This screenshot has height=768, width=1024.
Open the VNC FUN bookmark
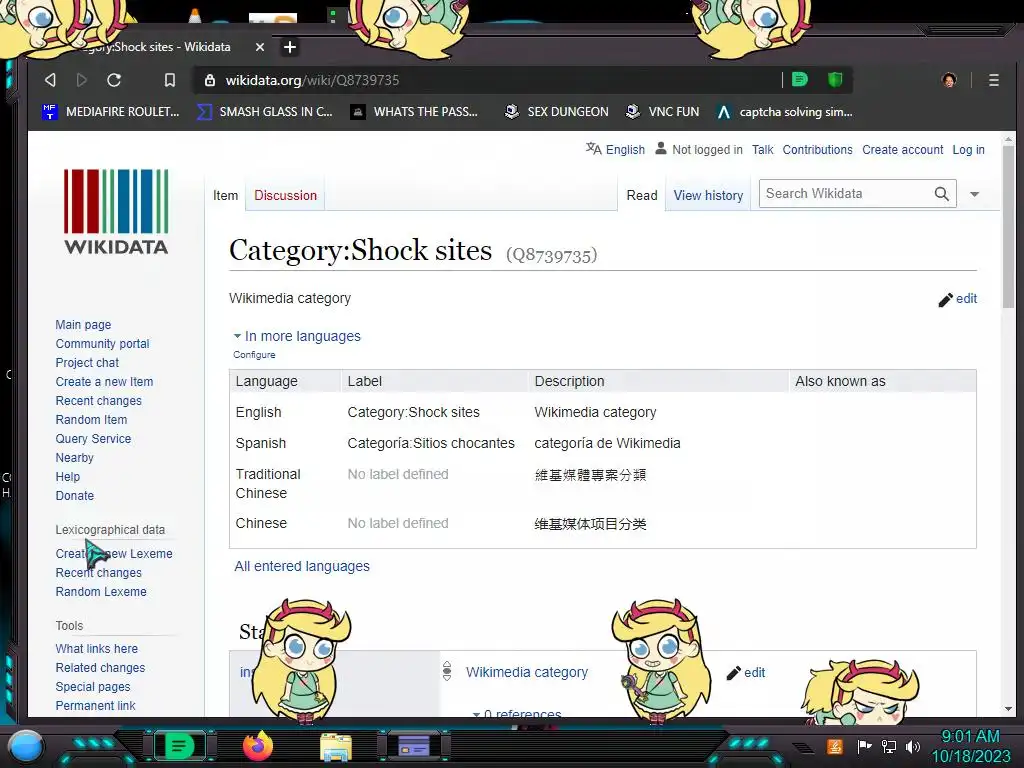coord(662,112)
